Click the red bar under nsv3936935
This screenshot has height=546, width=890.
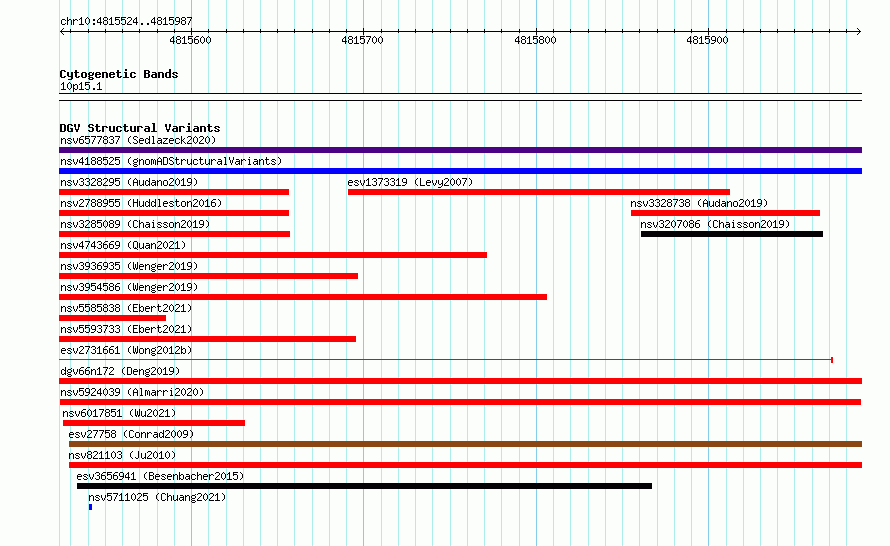click(208, 276)
